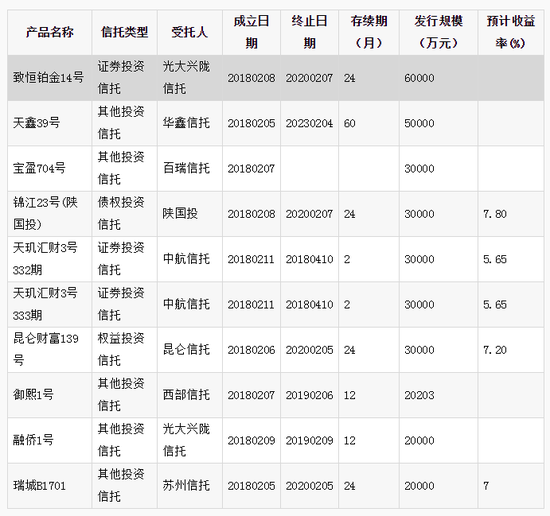Click 中航信托 in 332期 row
Image resolution: width=550 pixels, height=516 pixels.
tap(186, 259)
